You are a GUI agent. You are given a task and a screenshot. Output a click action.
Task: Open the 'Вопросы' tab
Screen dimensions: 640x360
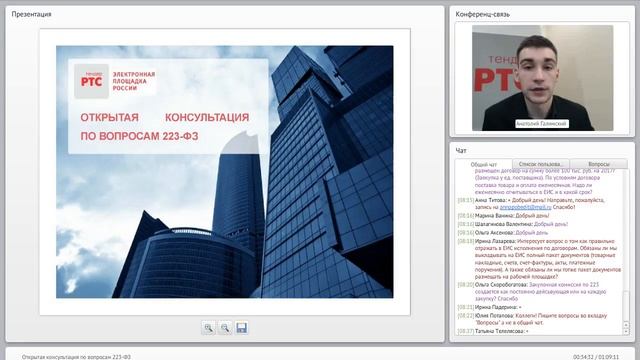(x=599, y=164)
